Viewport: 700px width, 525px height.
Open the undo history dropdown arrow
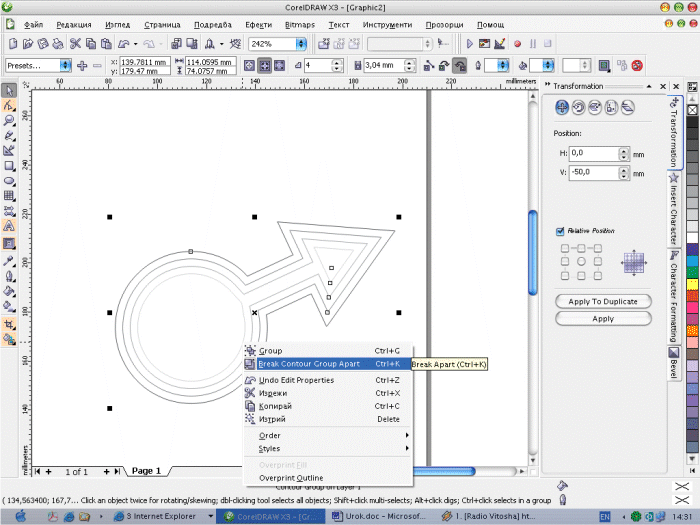135,44
